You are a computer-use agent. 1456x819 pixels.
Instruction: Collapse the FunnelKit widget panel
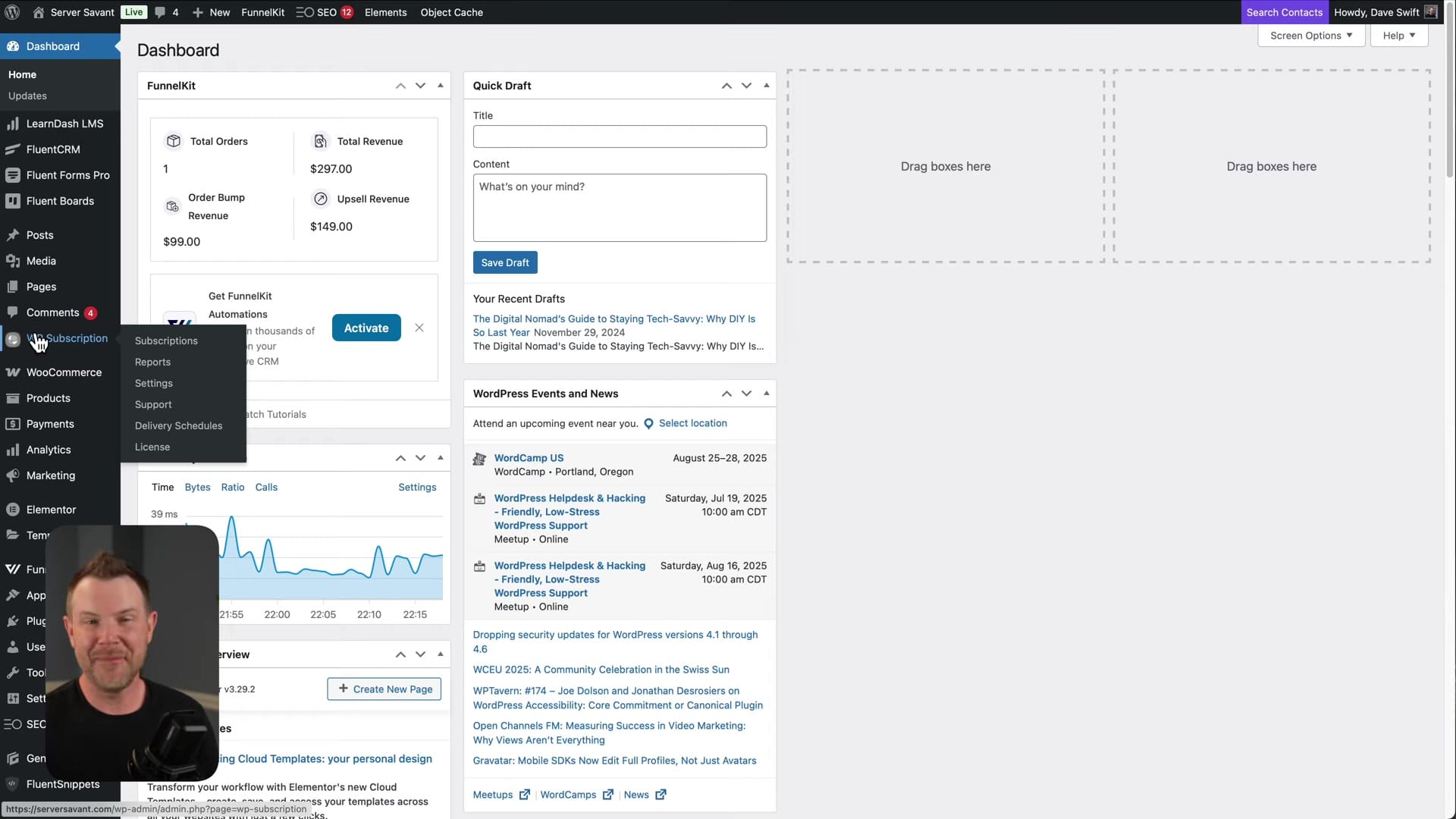tap(441, 86)
